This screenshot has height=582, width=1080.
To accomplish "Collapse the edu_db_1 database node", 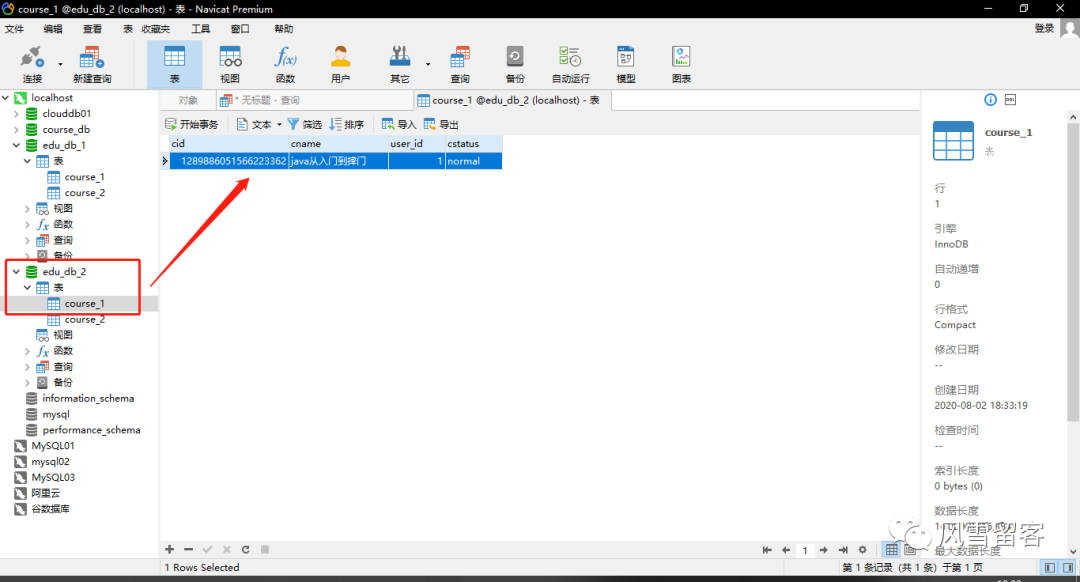I will tap(16, 145).
